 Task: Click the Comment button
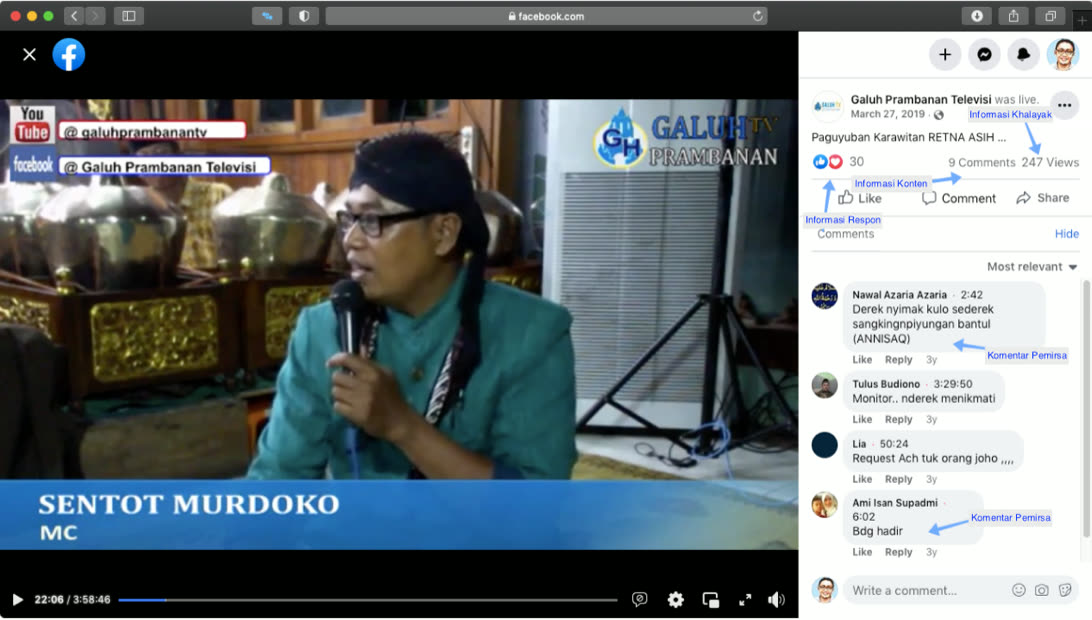(x=959, y=199)
